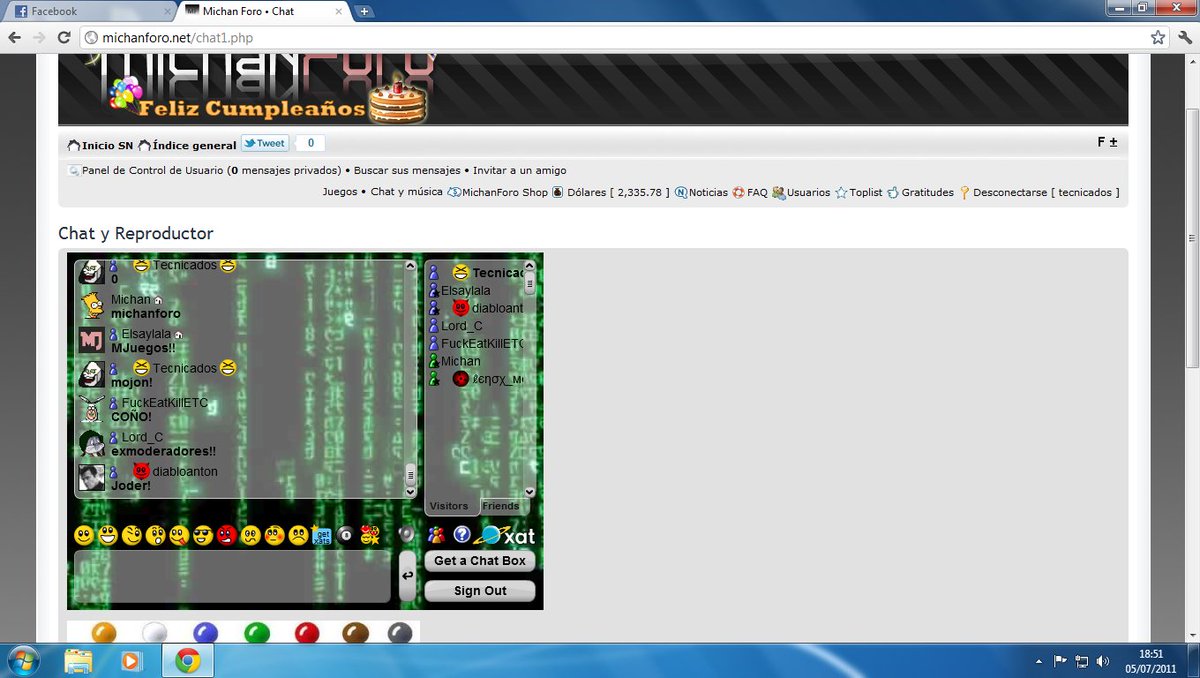Insert the winking emoticon

132,535
